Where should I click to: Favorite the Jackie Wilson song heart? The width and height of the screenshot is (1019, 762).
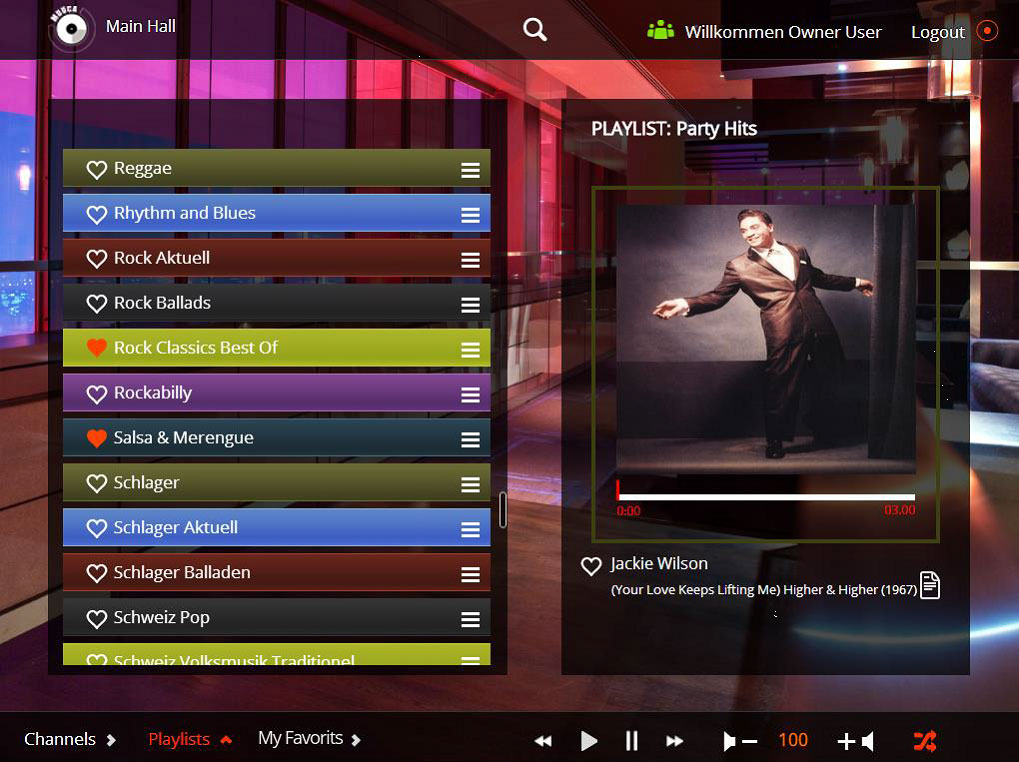tap(591, 566)
